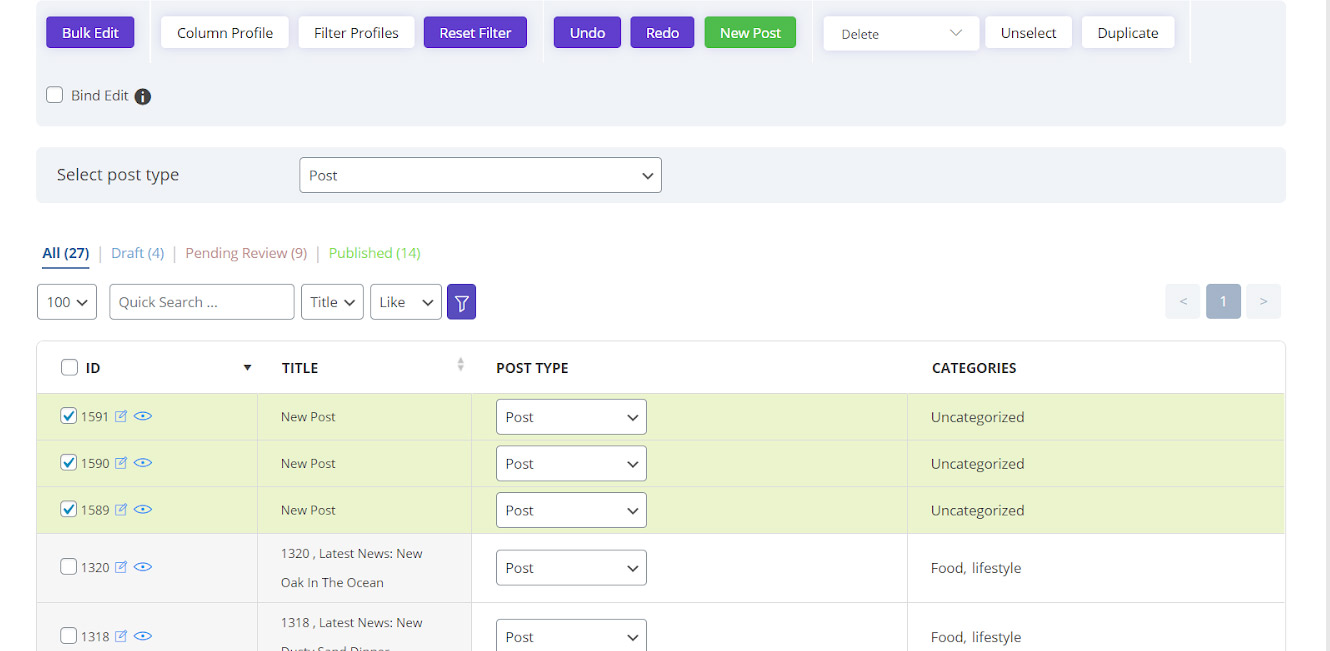Switch to the Published (14) tab

coord(375,253)
